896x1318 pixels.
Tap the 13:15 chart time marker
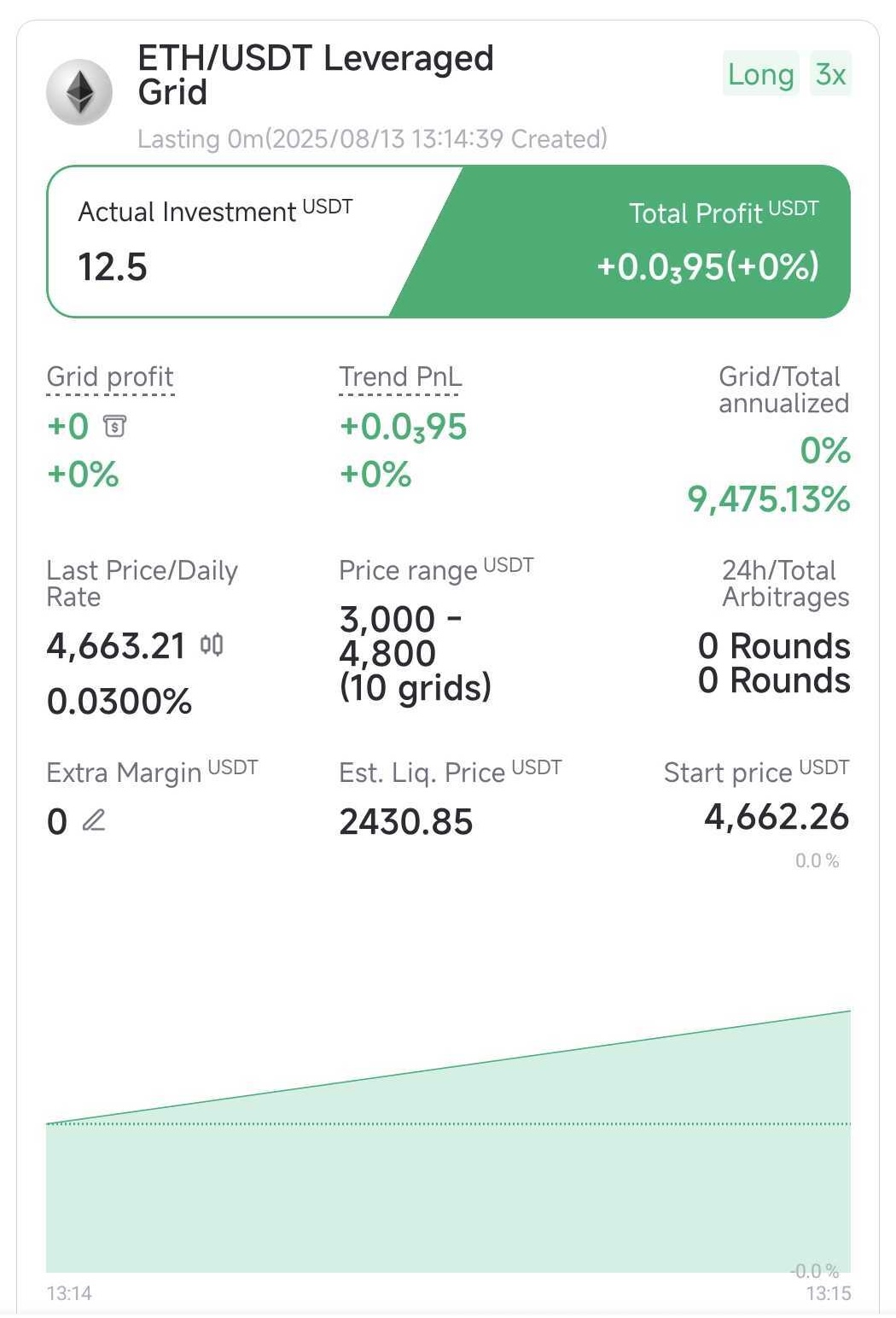[x=829, y=1293]
